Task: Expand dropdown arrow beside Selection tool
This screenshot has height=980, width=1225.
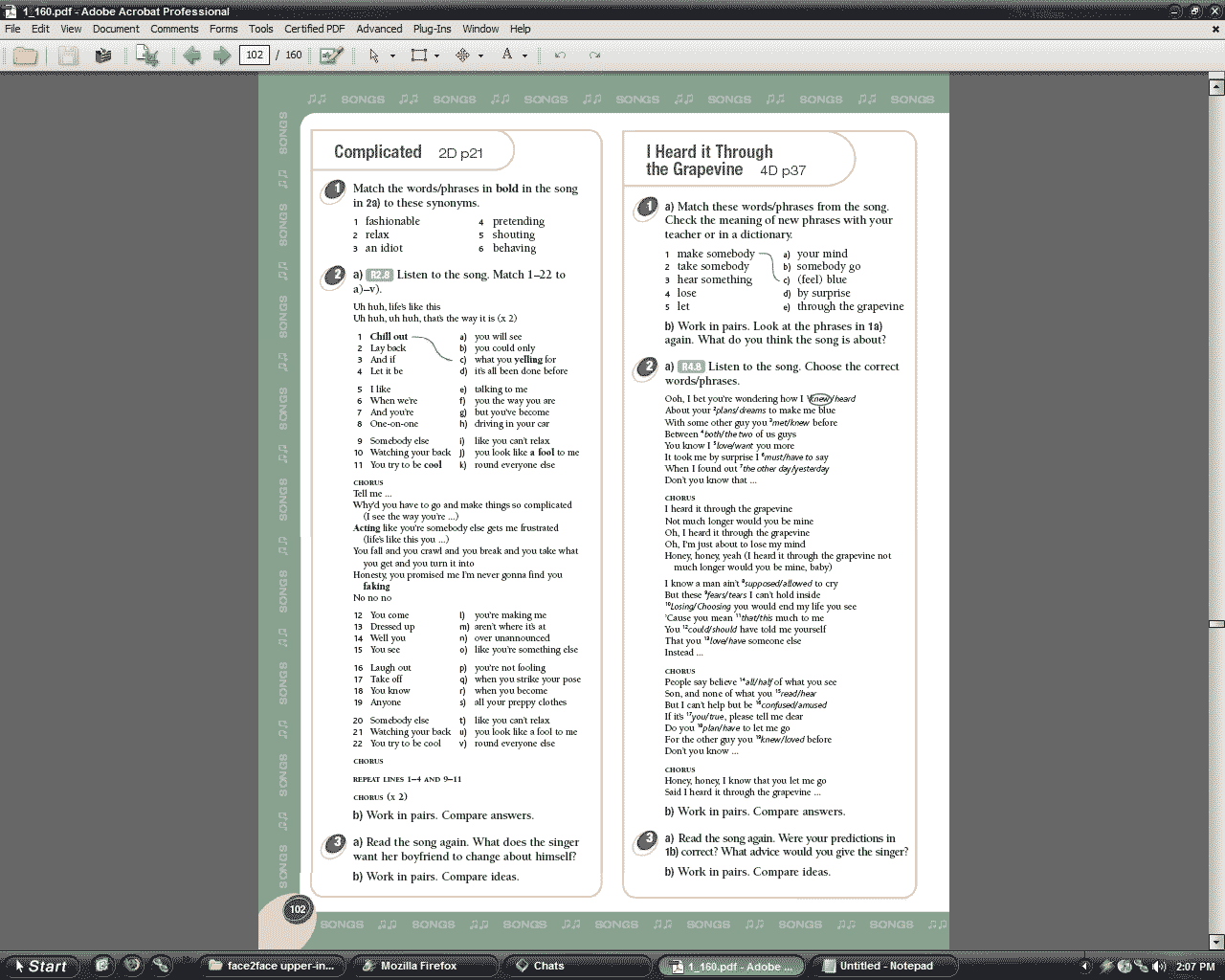Action: (392, 56)
